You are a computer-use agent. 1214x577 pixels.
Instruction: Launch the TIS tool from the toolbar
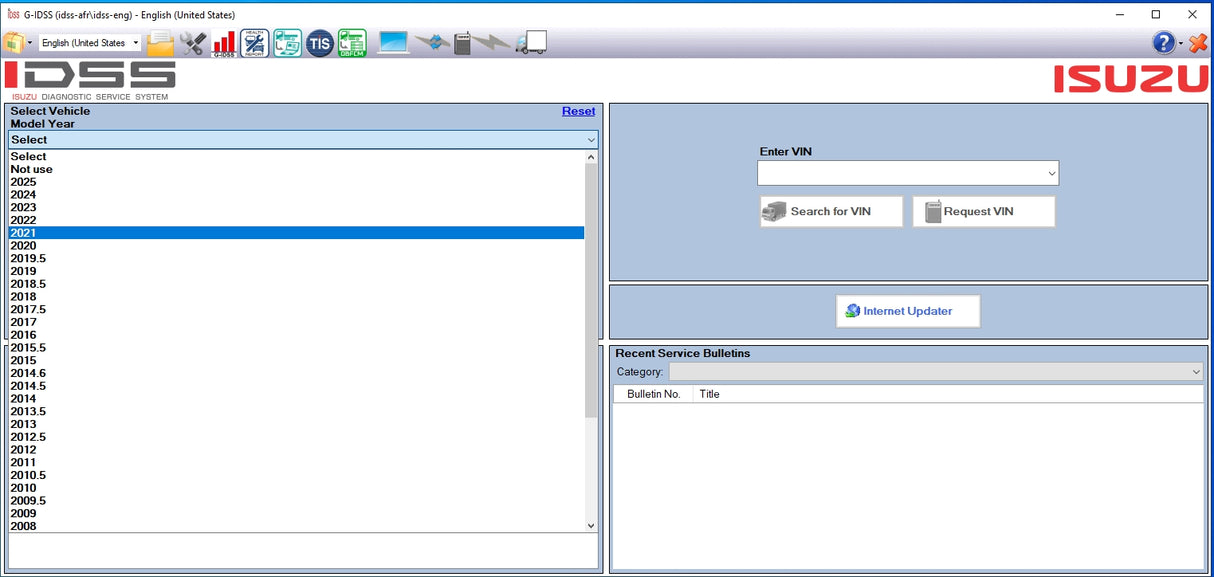pos(320,42)
